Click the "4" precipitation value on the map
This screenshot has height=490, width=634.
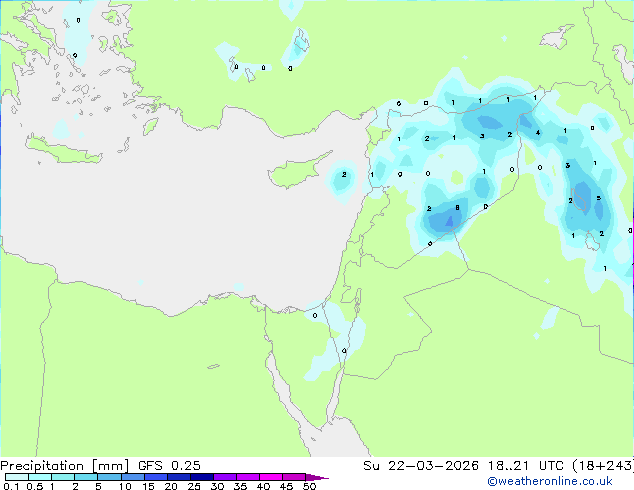coord(538,133)
